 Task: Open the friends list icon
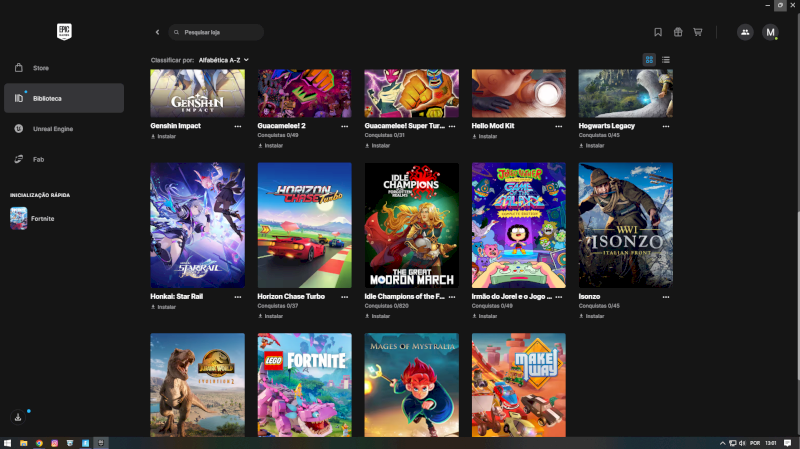click(x=745, y=32)
